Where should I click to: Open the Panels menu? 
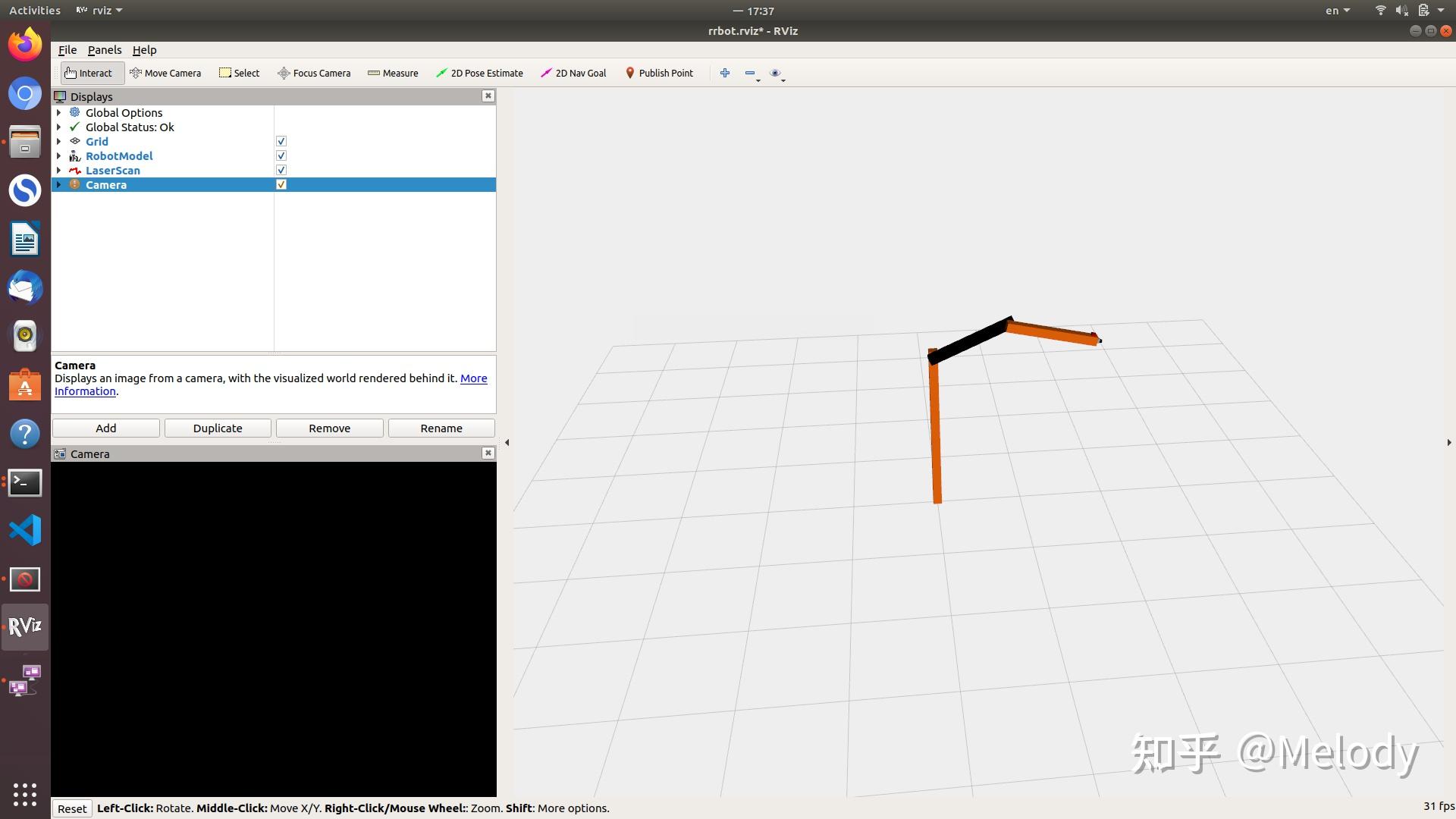[x=105, y=50]
